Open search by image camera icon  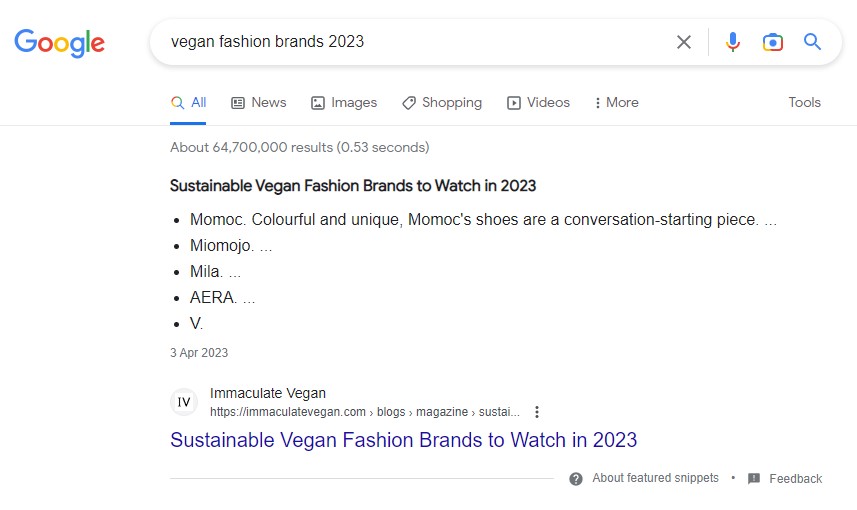(x=772, y=42)
